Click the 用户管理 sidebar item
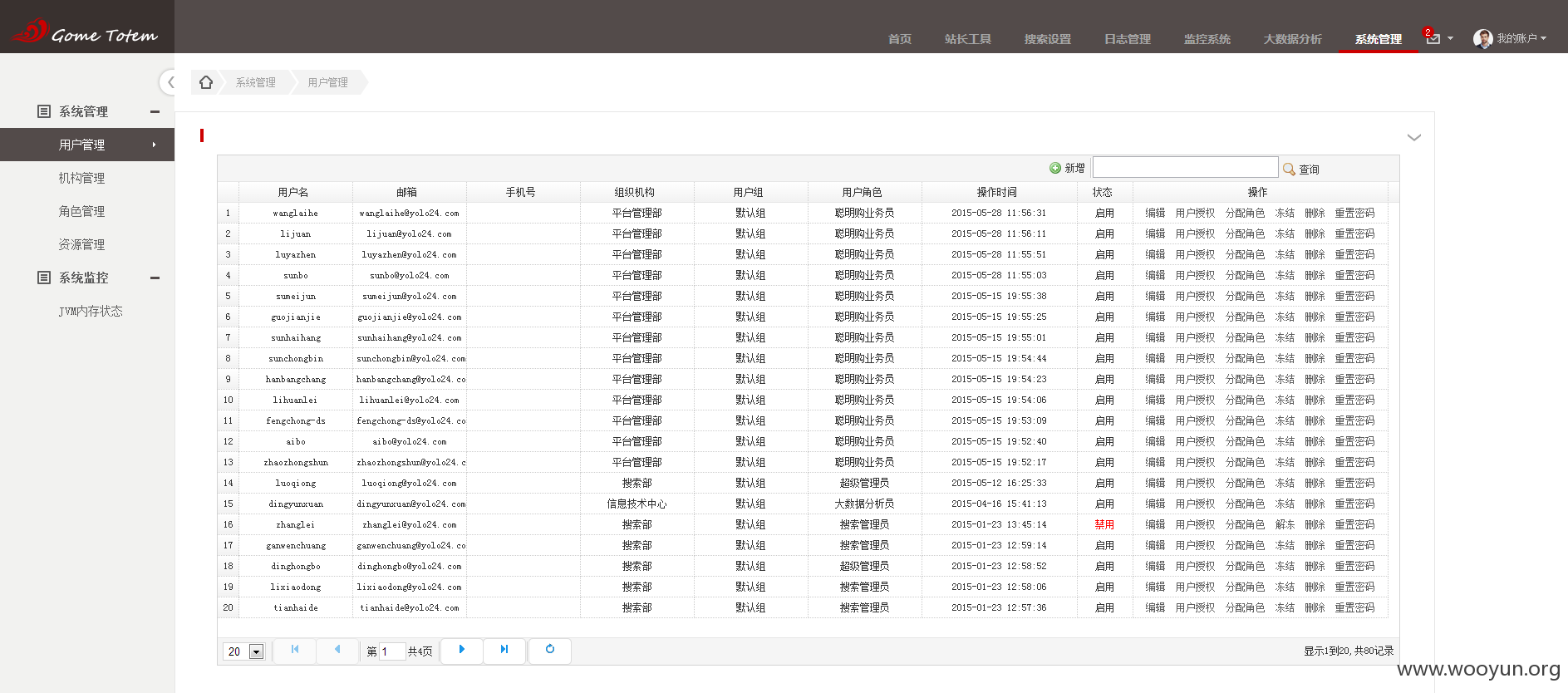This screenshot has height=693, width=1568. point(87,145)
